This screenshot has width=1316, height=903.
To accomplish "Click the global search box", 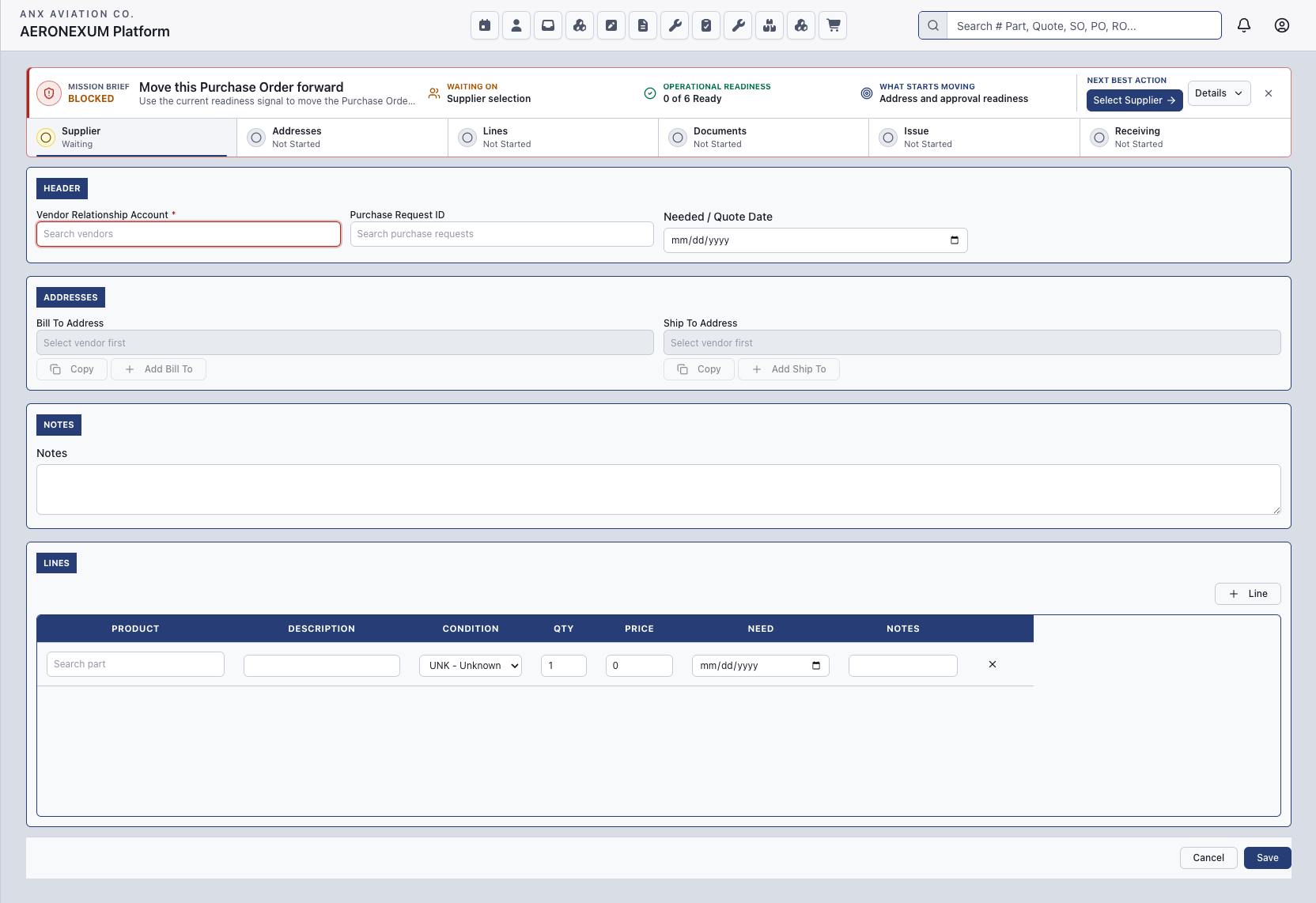I will coord(1083,25).
